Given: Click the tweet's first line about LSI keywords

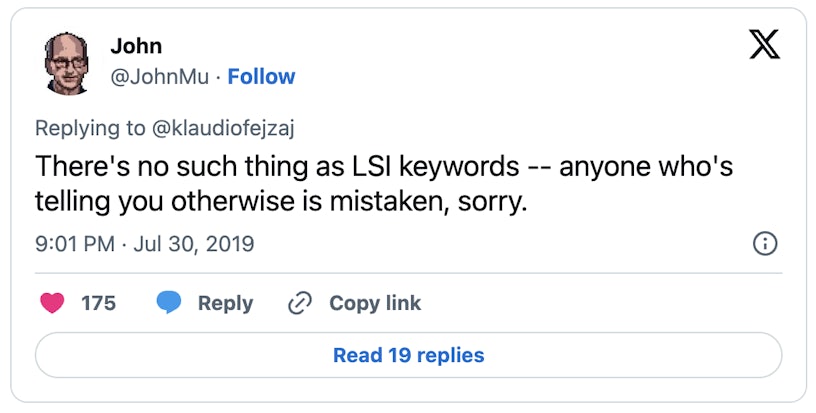Looking at the screenshot, I should [x=384, y=166].
